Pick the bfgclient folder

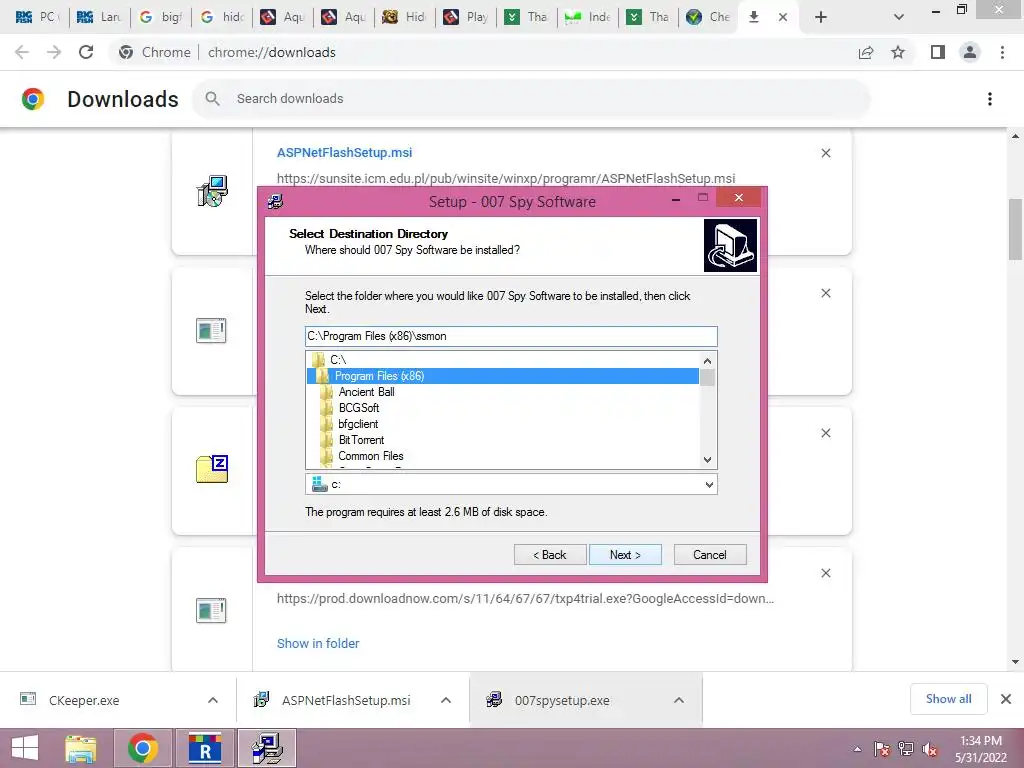[358, 424]
